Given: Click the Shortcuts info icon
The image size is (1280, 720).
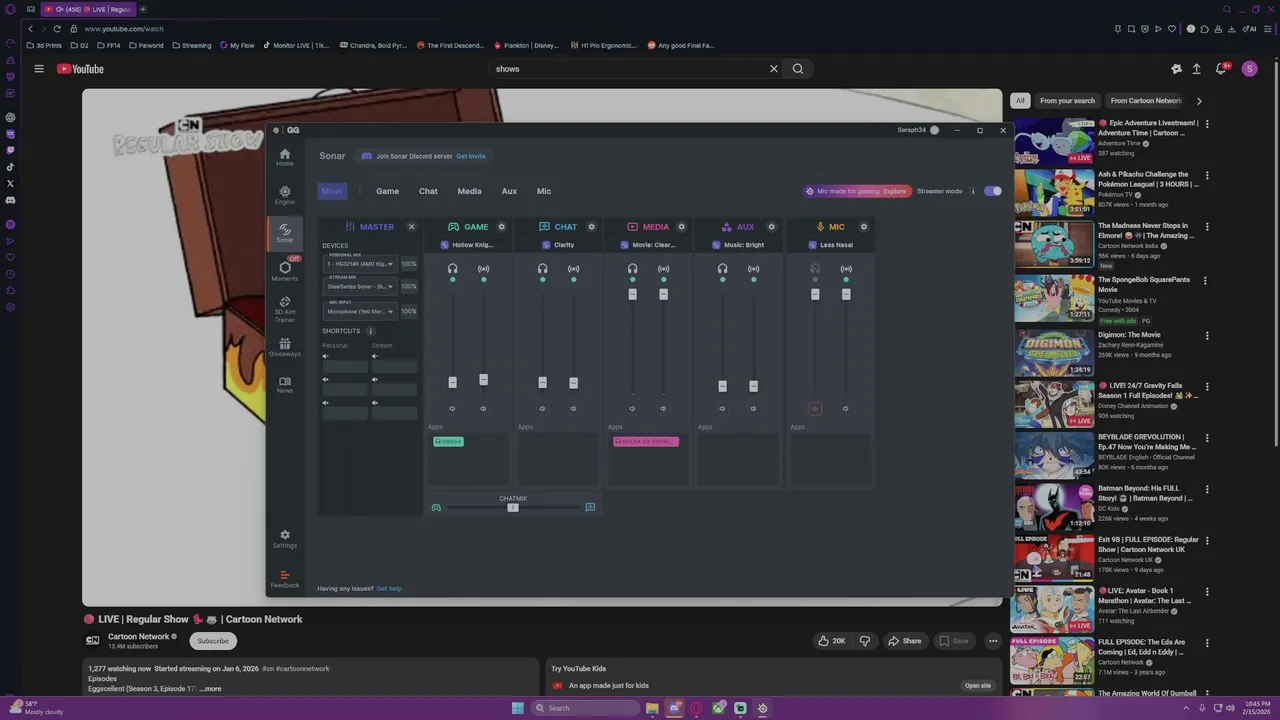Looking at the screenshot, I should (370, 331).
